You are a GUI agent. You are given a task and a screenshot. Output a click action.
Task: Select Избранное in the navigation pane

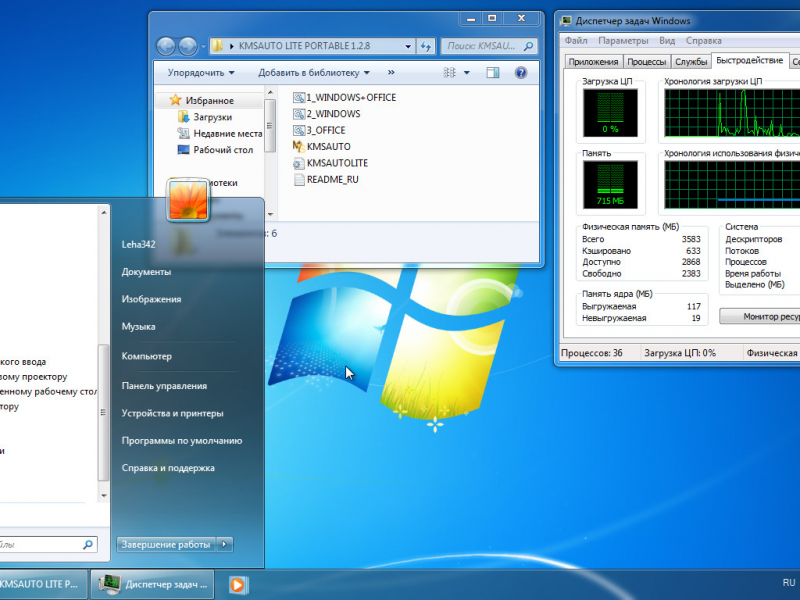202,101
